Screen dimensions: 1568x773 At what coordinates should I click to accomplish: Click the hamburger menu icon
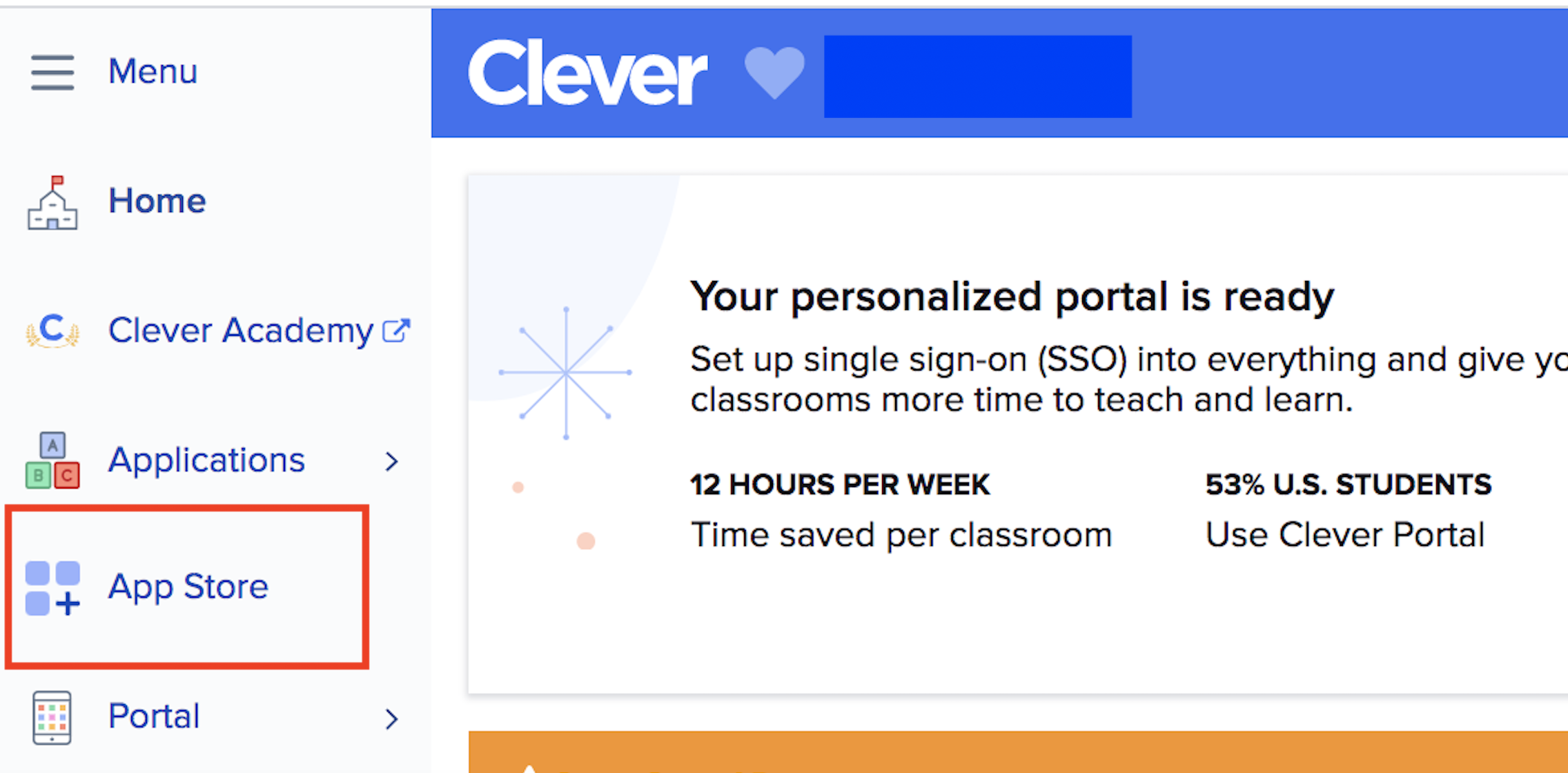(x=52, y=72)
